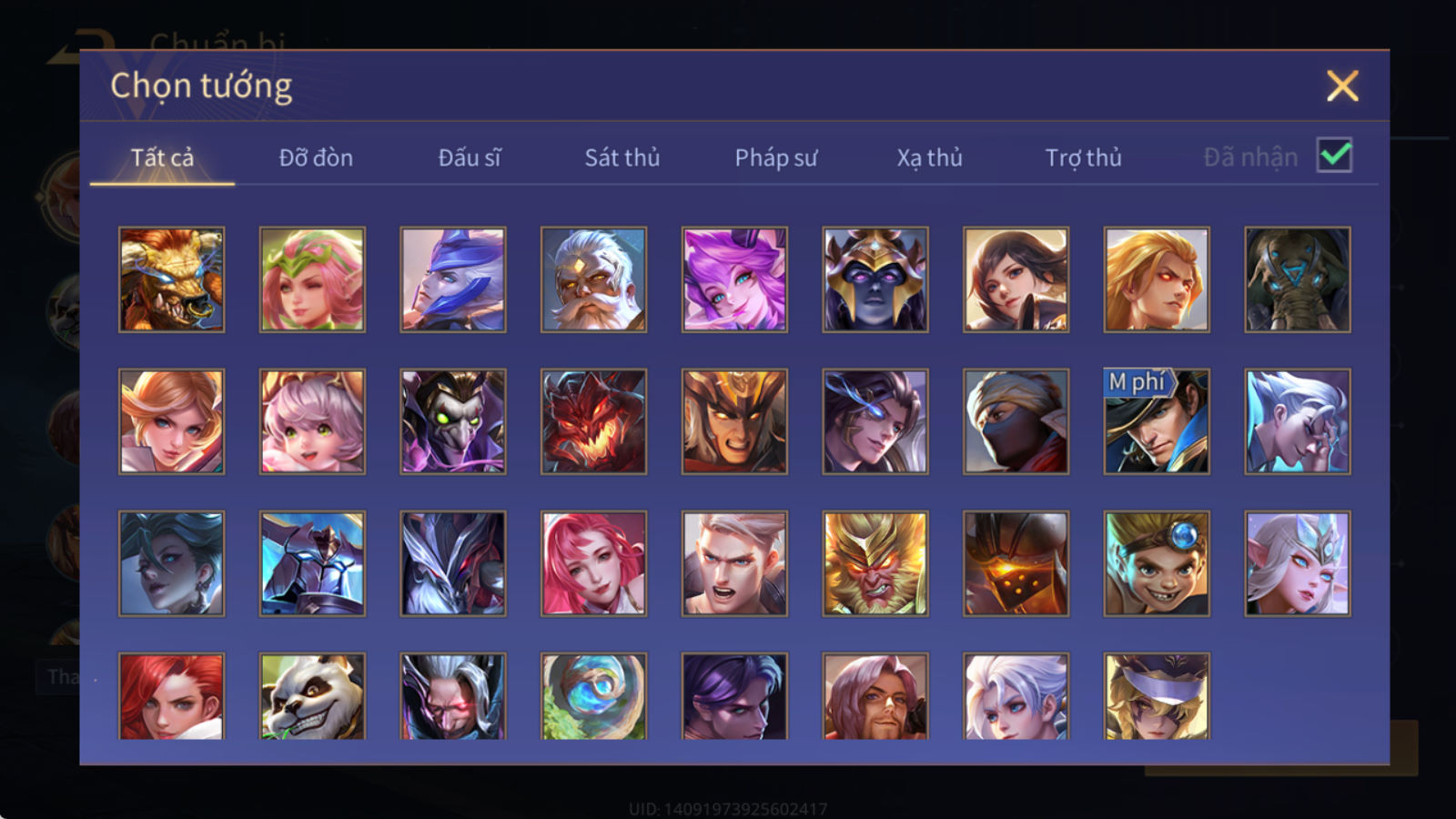Switch to 'Trợ thủ' tab

pos(1083,157)
